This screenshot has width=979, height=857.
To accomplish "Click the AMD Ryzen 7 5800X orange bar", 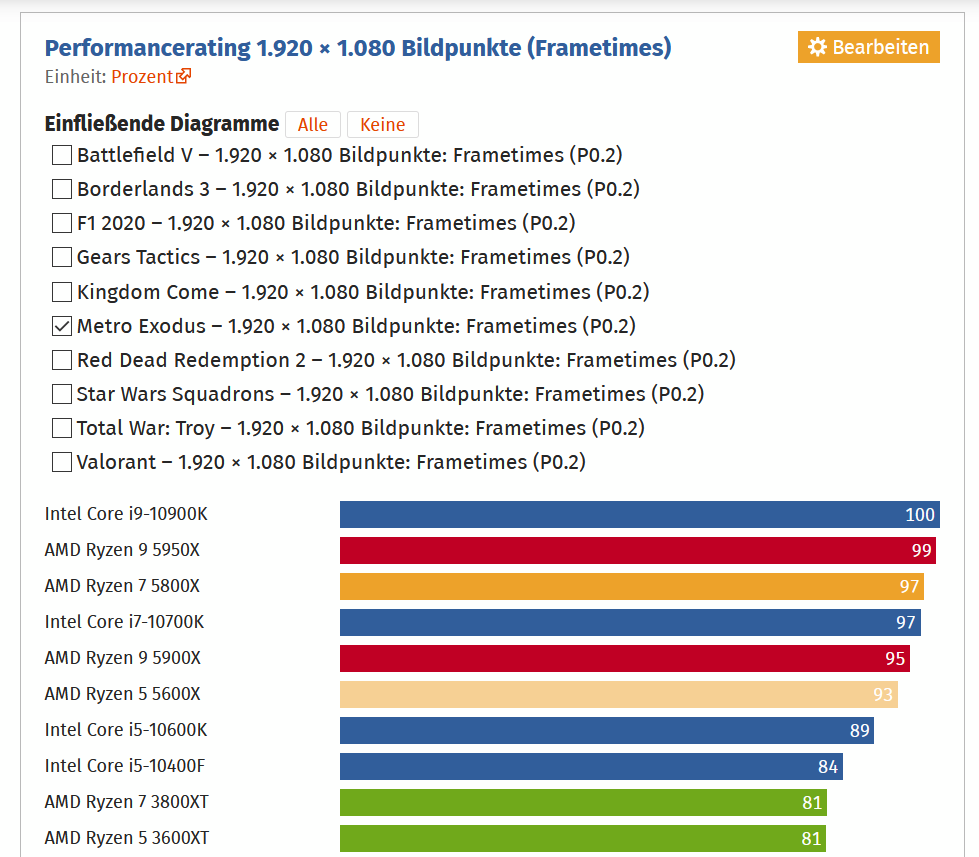I will pos(632,587).
